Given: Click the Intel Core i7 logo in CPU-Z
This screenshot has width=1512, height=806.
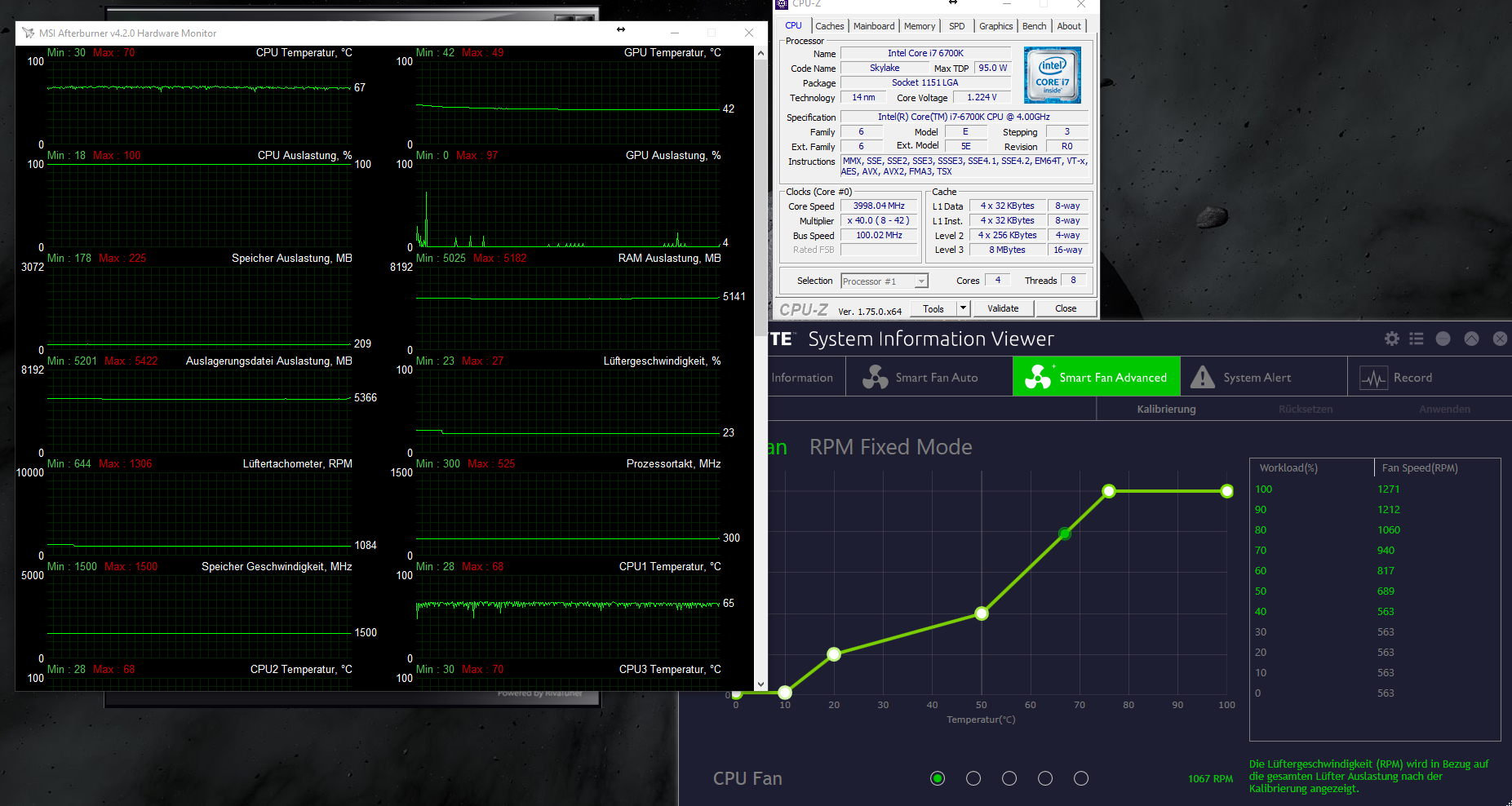Looking at the screenshot, I should click(x=1053, y=75).
